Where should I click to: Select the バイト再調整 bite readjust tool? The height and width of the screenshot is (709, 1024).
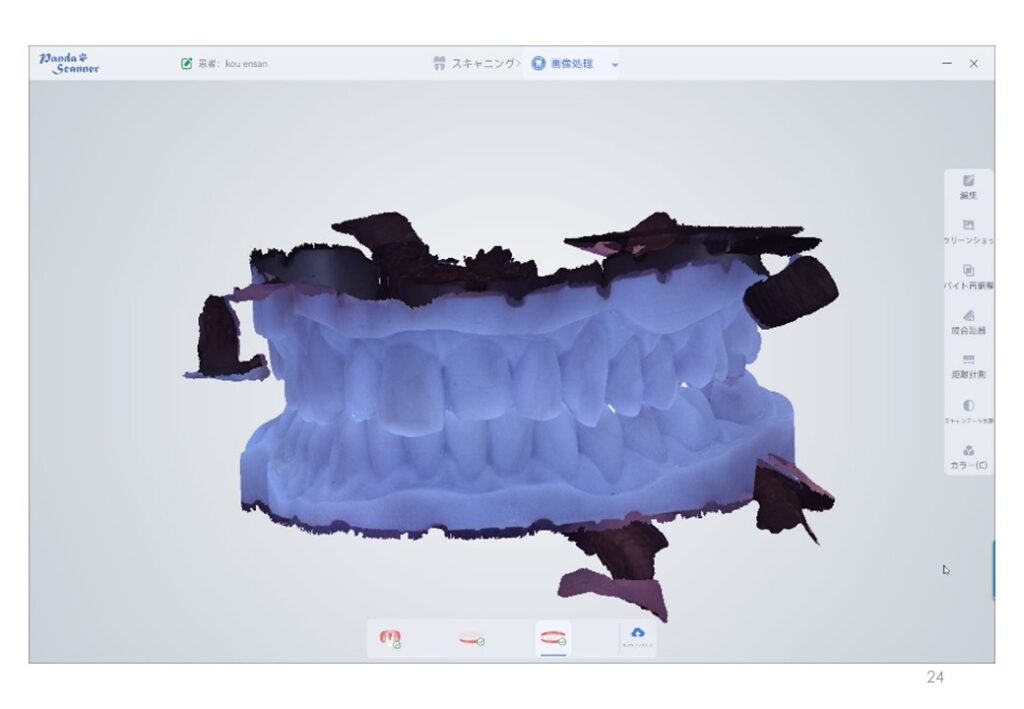pyautogui.click(x=968, y=276)
